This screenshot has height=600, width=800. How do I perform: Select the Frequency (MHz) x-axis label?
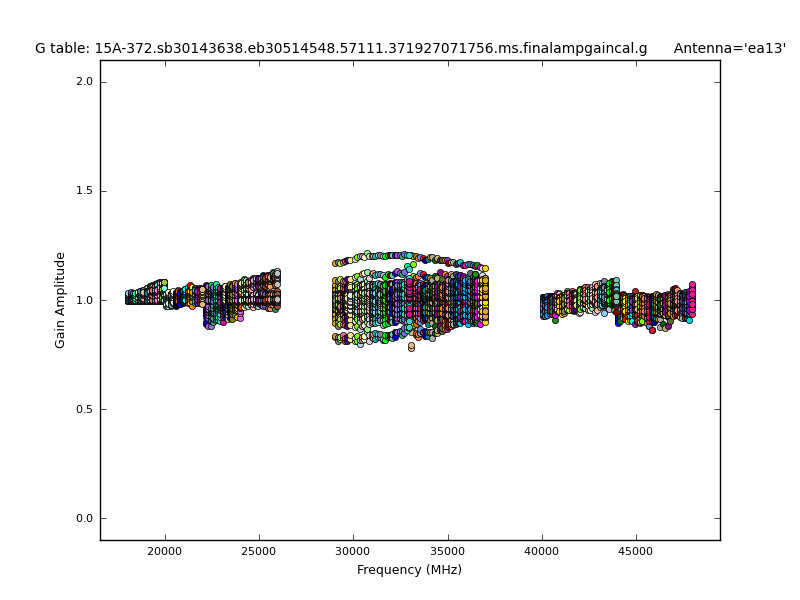pyautogui.click(x=409, y=570)
